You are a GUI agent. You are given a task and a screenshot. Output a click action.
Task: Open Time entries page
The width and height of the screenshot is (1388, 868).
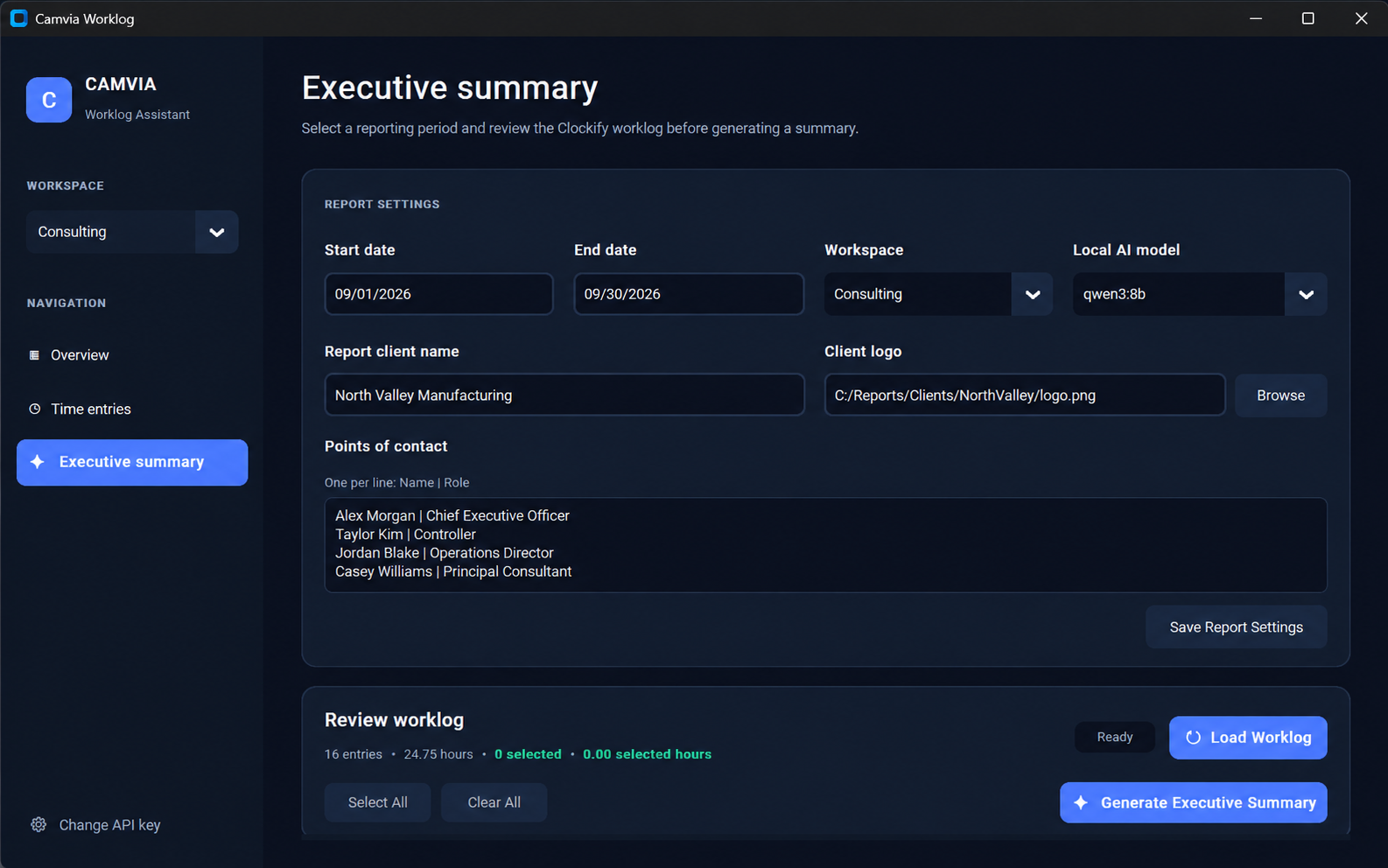click(x=132, y=409)
